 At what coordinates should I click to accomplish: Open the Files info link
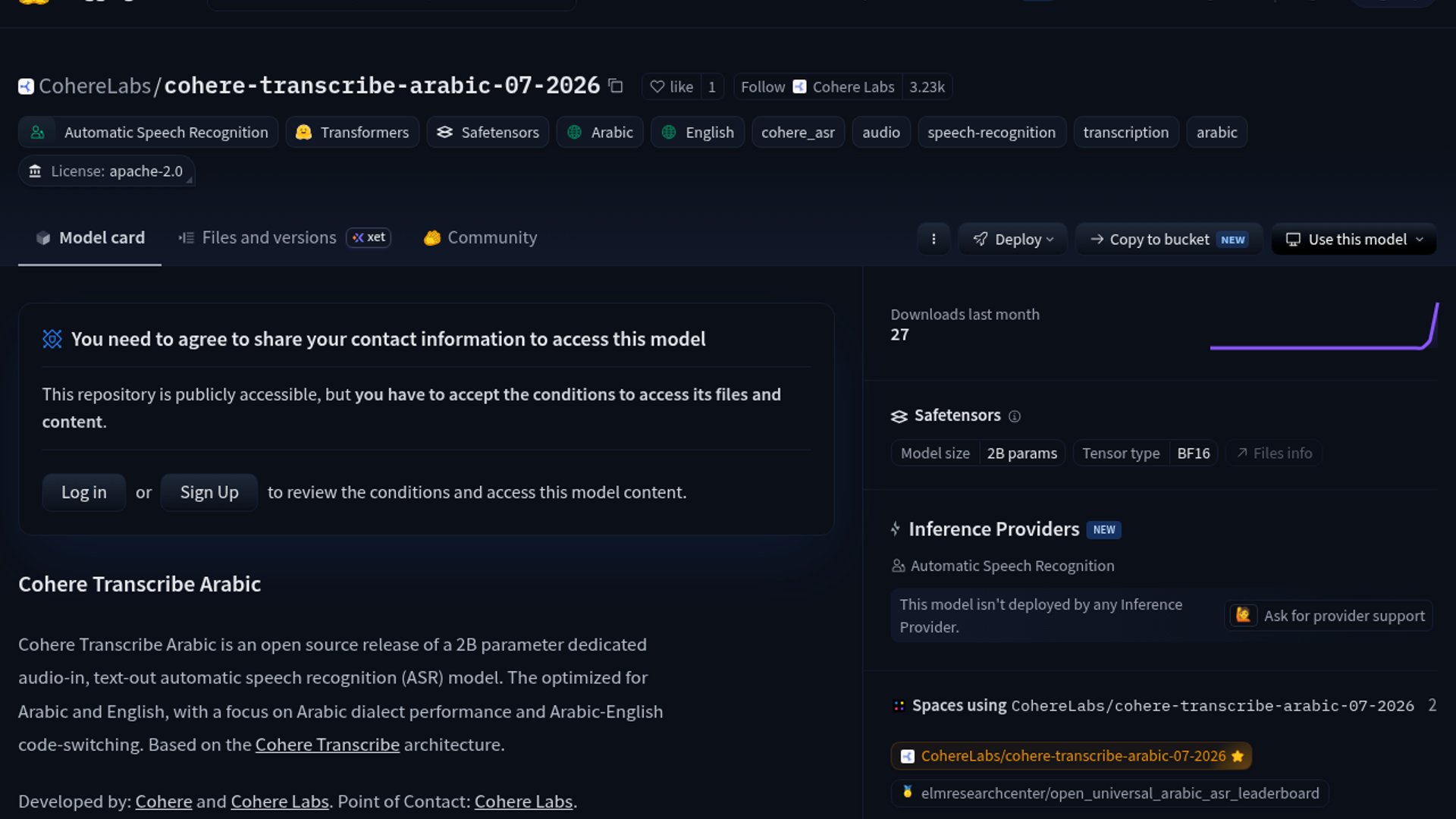coord(1274,453)
